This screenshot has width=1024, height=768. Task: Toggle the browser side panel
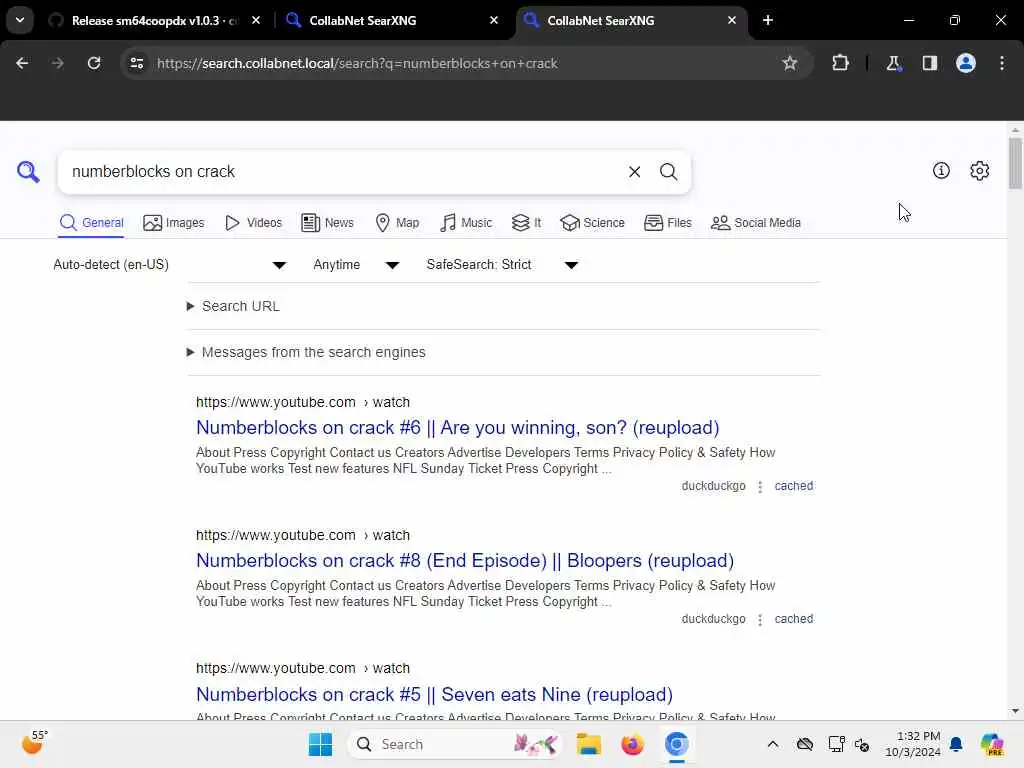[929, 63]
